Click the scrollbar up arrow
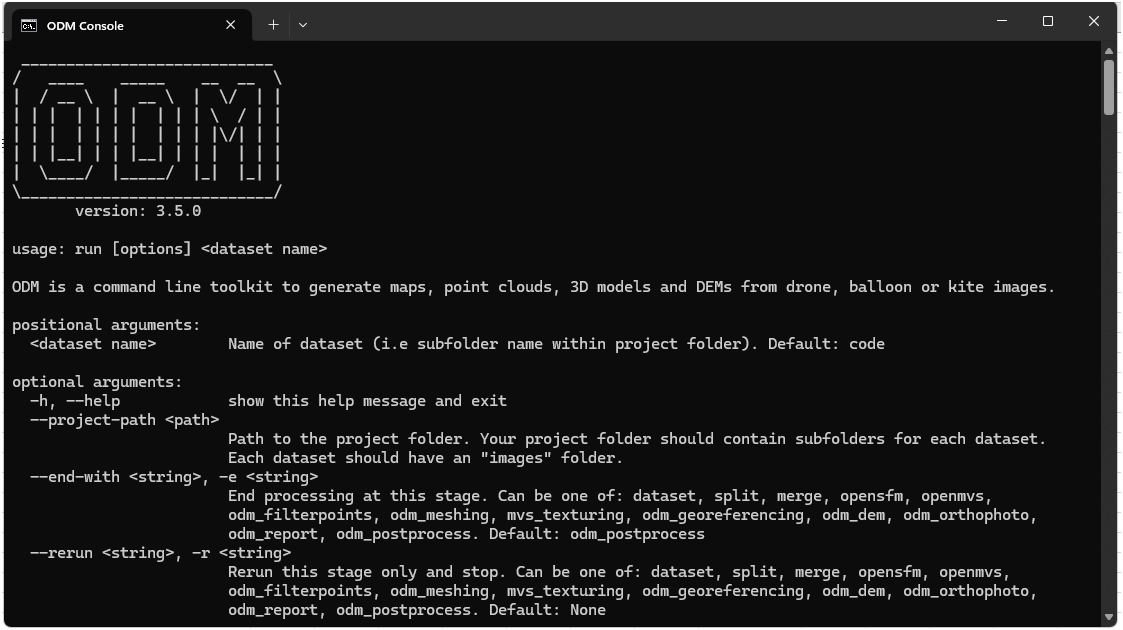This screenshot has width=1123, height=630. point(1109,50)
